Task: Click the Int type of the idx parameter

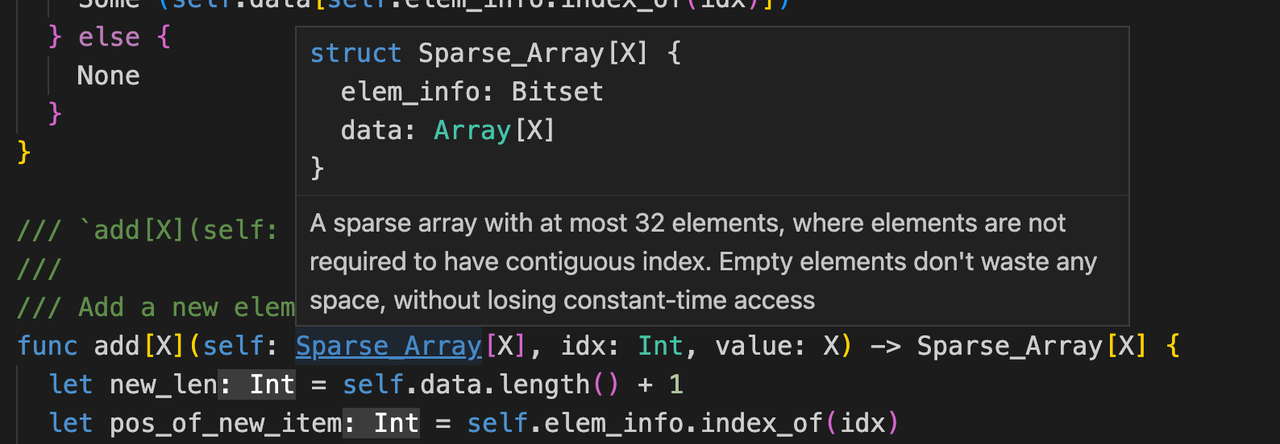Action: tap(660, 346)
